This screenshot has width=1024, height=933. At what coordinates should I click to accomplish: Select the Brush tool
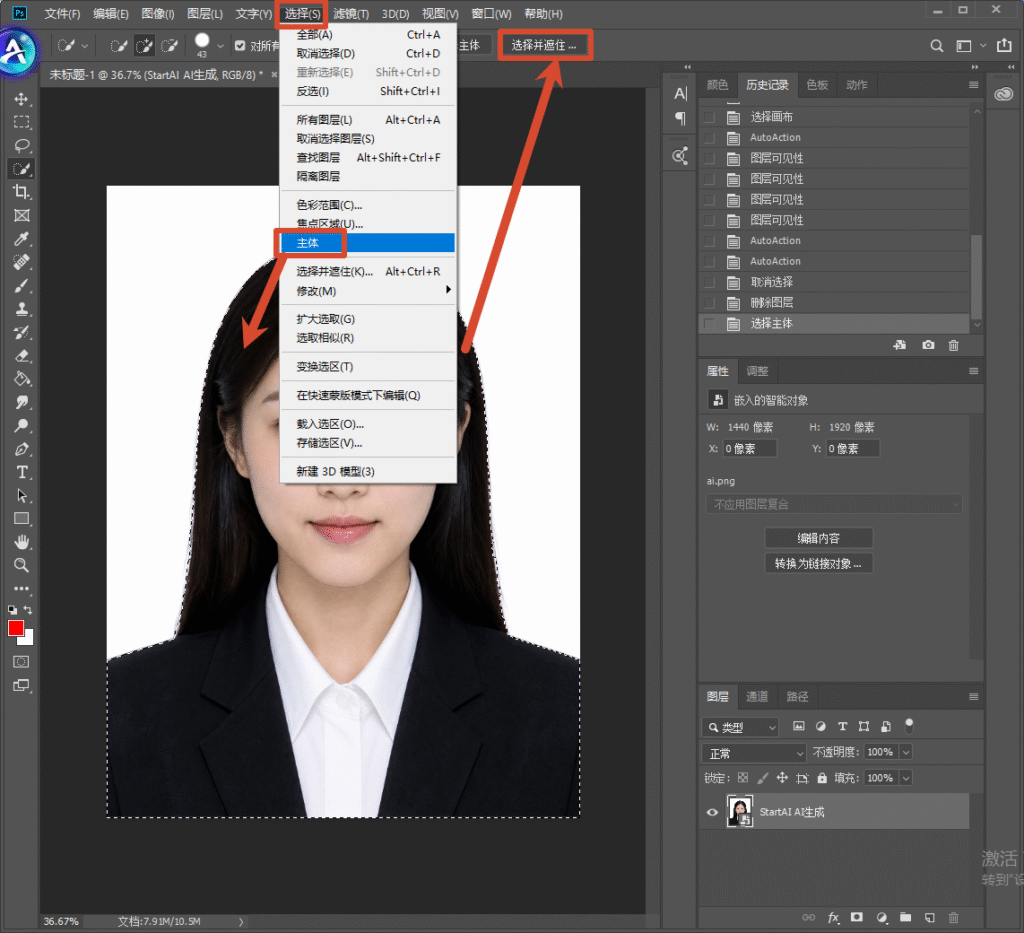pyautogui.click(x=22, y=286)
